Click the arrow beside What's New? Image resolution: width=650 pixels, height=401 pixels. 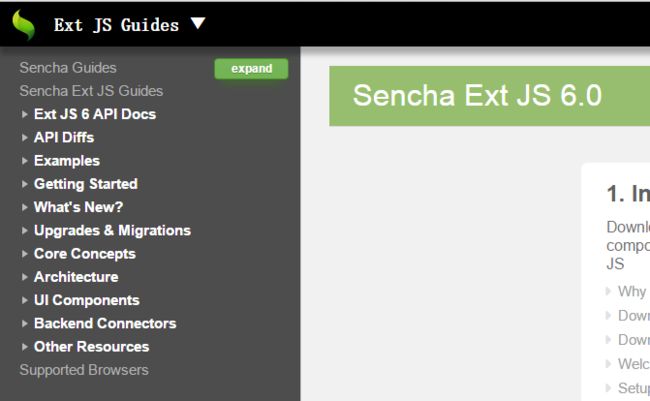coord(24,207)
